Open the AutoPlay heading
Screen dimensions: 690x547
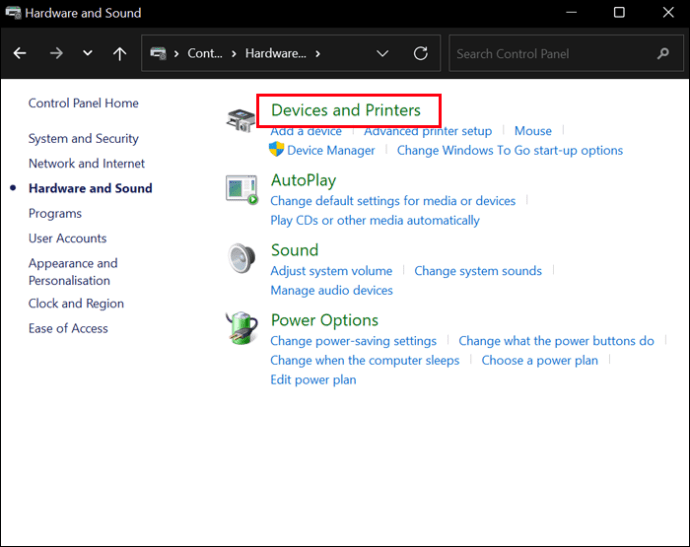[x=304, y=180]
